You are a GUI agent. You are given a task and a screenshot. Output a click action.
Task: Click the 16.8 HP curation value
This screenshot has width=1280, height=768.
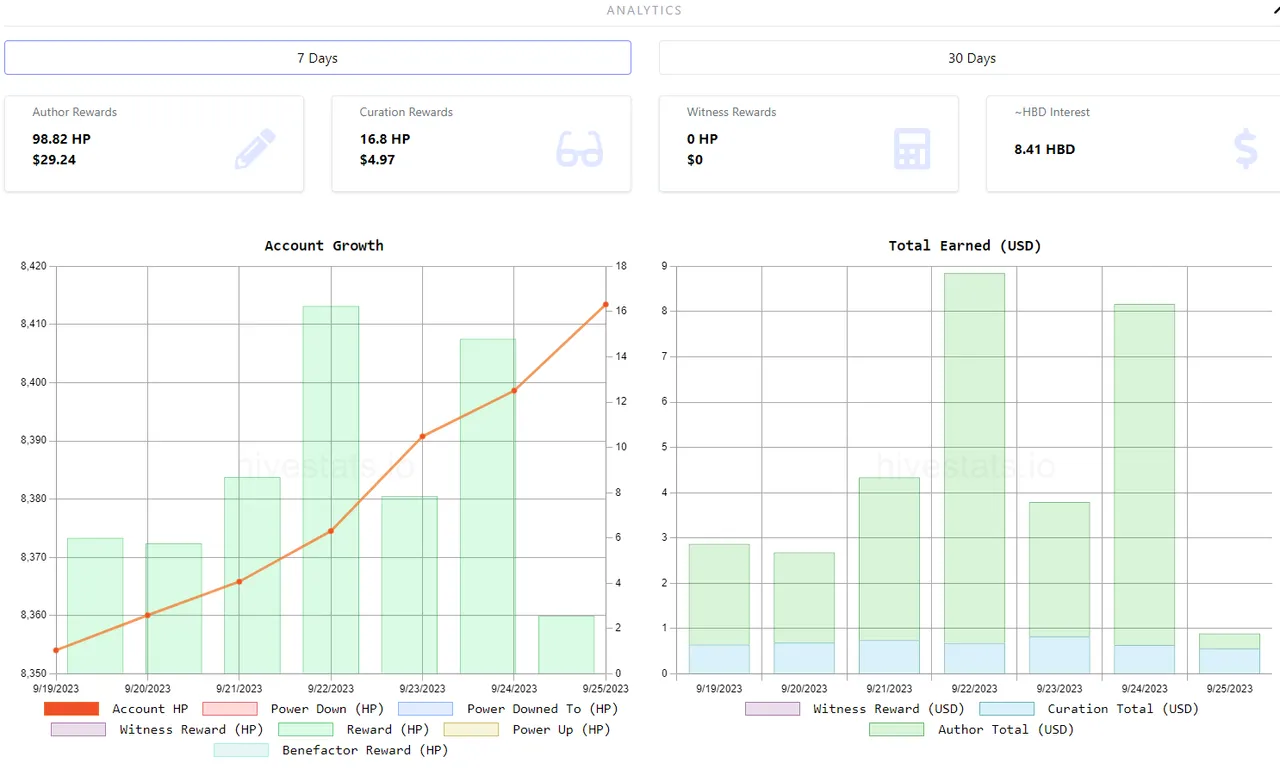pos(385,139)
